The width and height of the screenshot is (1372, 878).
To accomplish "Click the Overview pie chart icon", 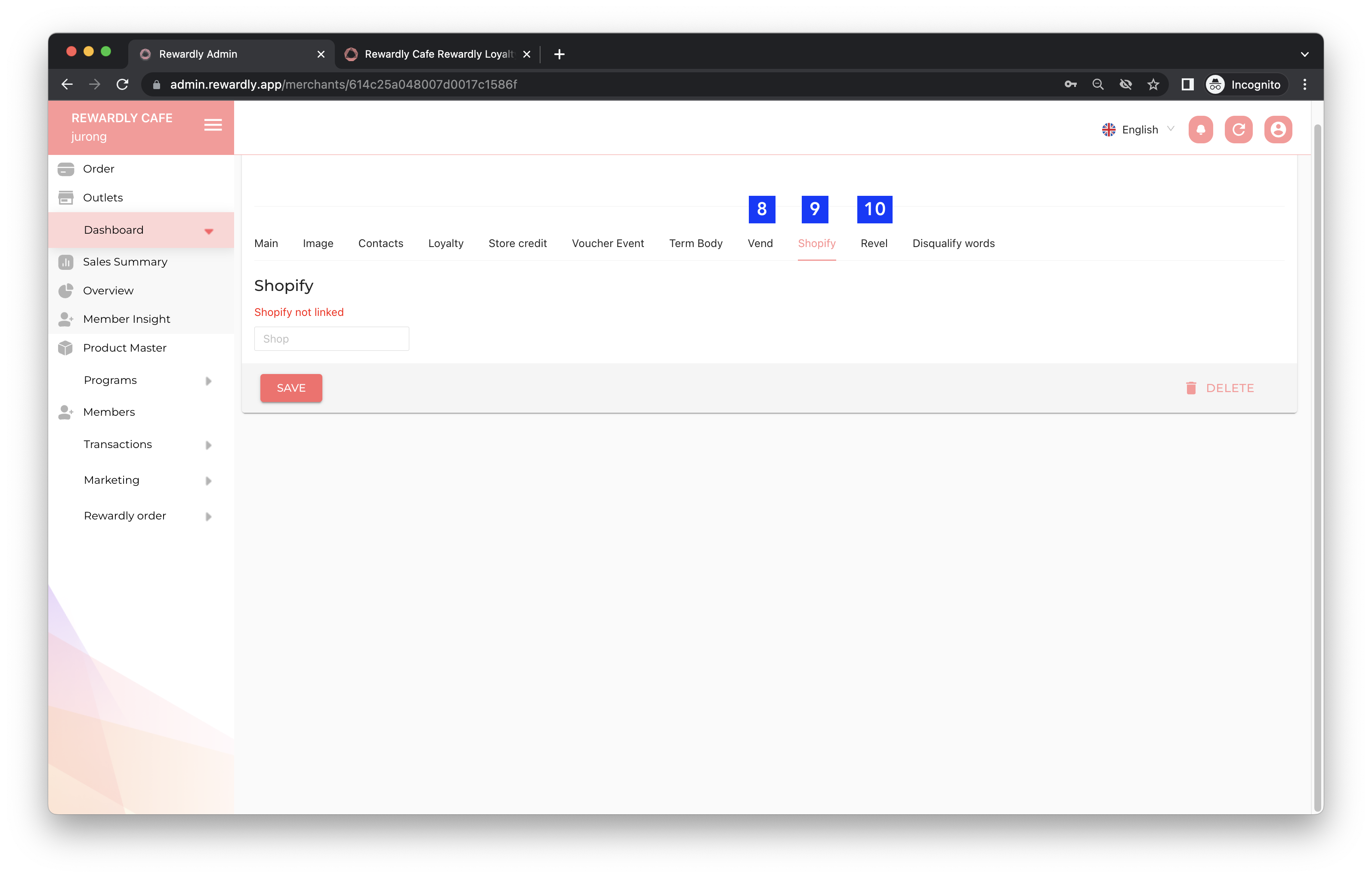I will (x=65, y=291).
